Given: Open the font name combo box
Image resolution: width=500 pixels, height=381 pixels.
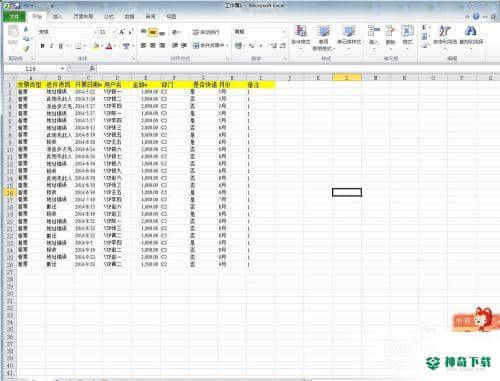Looking at the screenshot, I should click(x=67, y=32).
